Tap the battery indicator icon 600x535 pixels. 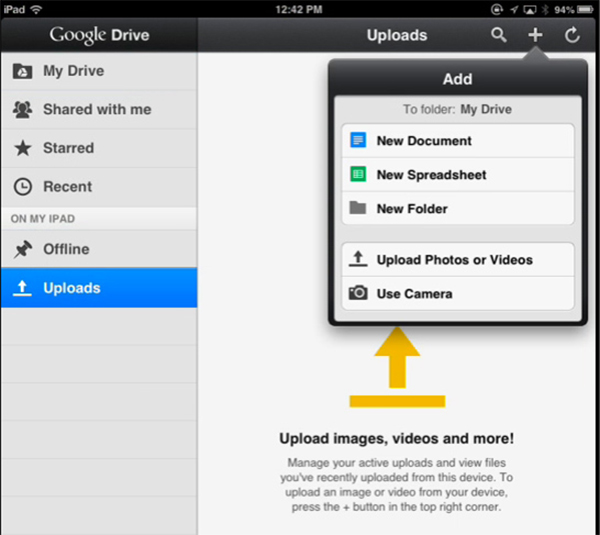click(x=585, y=9)
